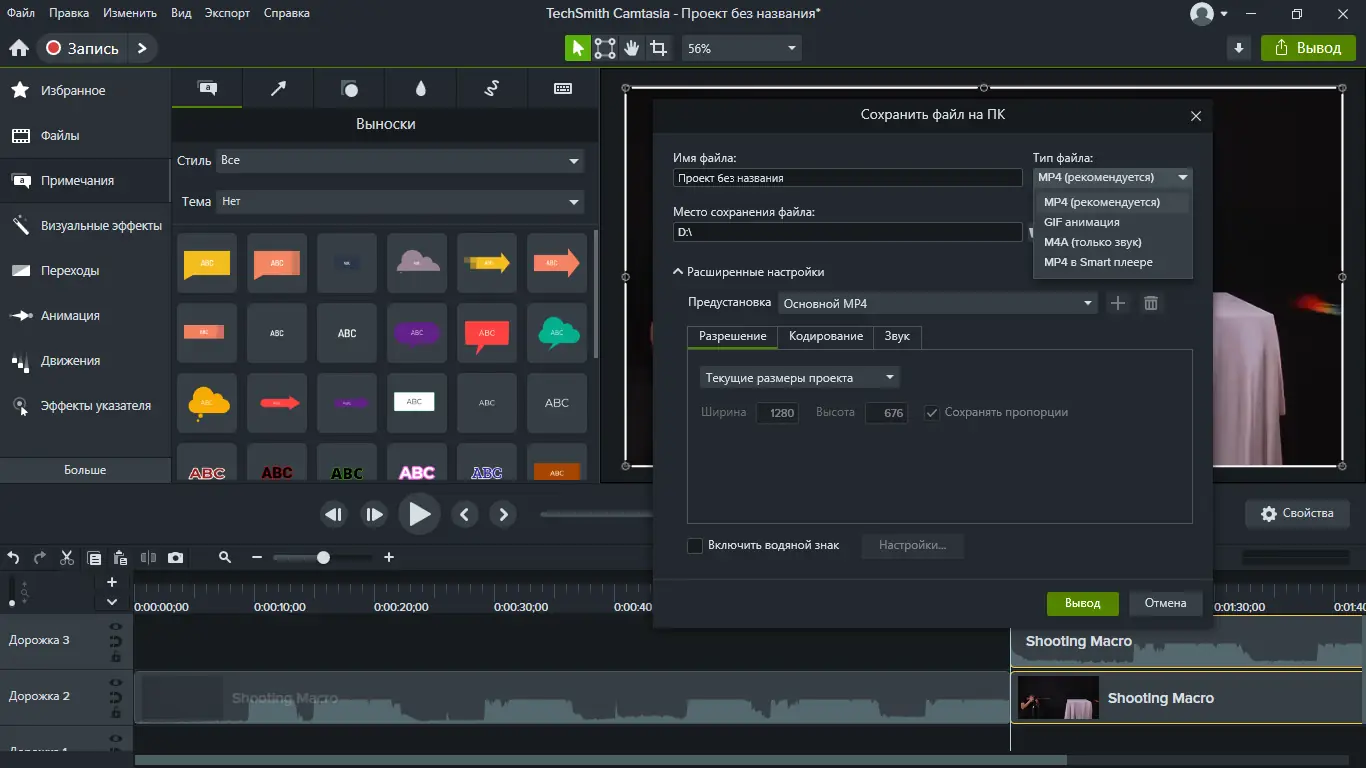
Task: Open the blur and highlight annotation tab
Action: point(420,89)
